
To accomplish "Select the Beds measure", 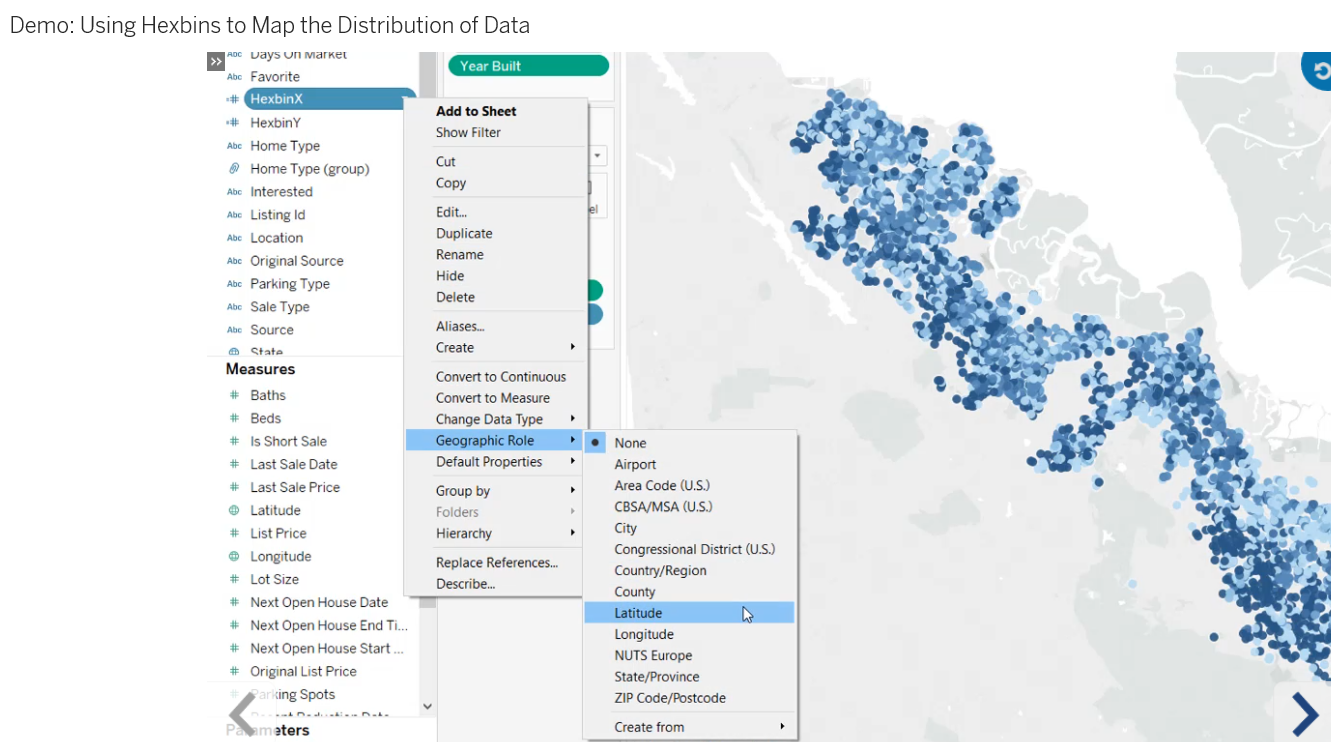I will (265, 418).
